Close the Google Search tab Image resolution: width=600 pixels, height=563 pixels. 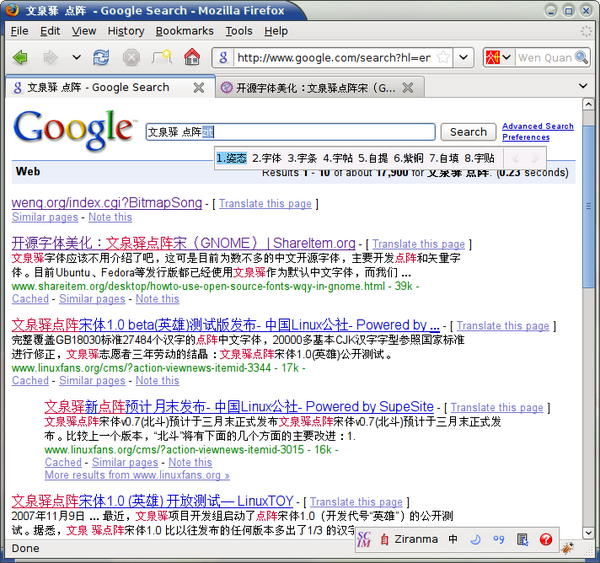pyautogui.click(x=199, y=88)
